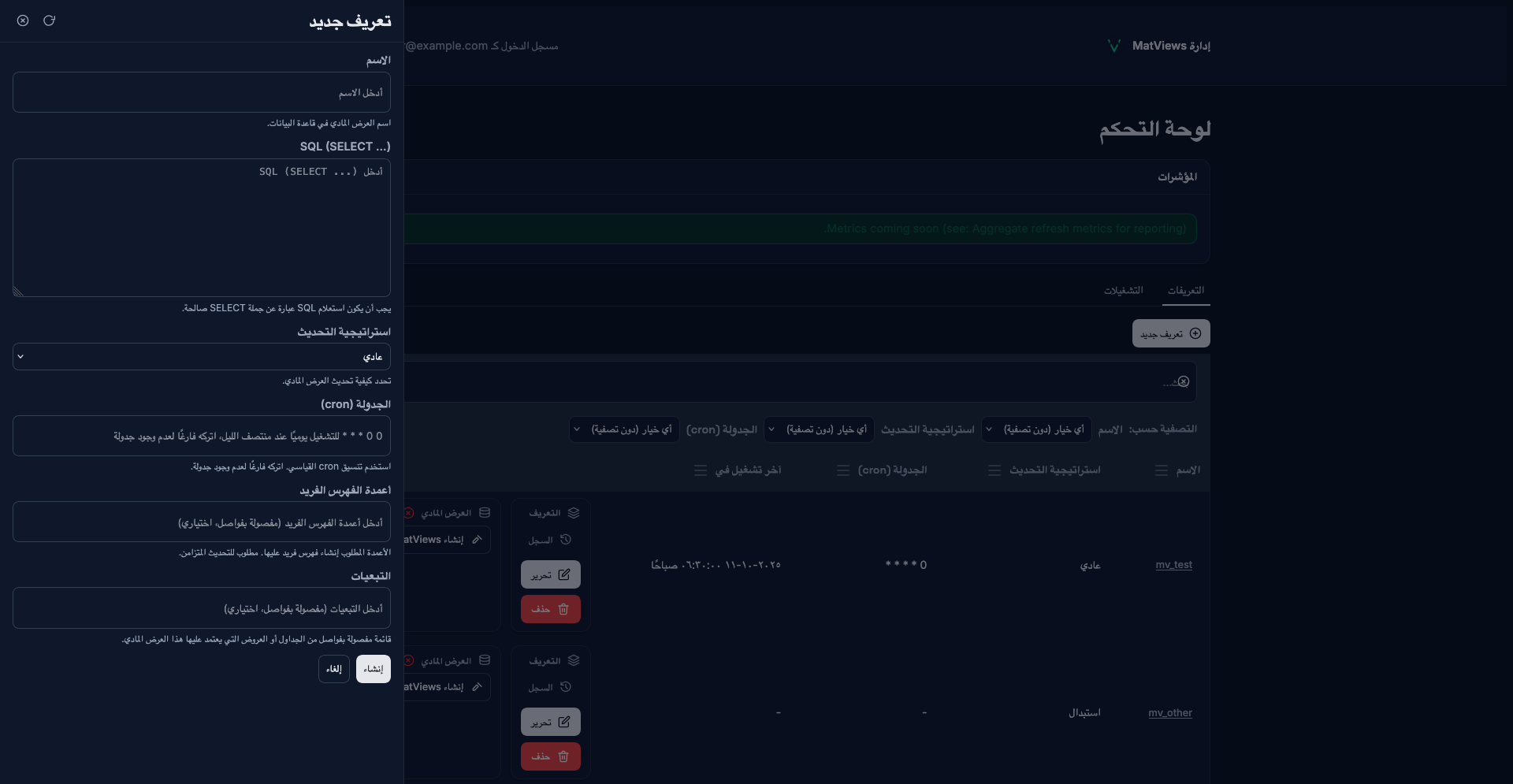Open the mv_test definition link

(1173, 565)
